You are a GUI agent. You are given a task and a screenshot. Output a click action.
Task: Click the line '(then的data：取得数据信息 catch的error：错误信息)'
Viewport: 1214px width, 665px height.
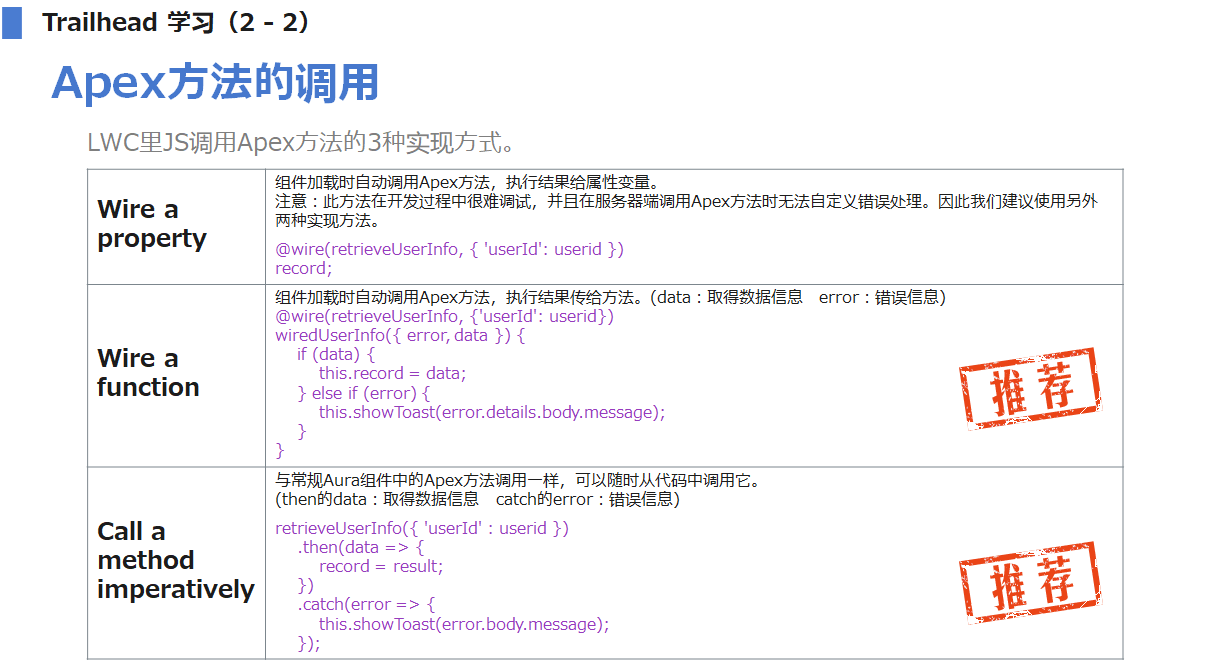click(x=477, y=499)
